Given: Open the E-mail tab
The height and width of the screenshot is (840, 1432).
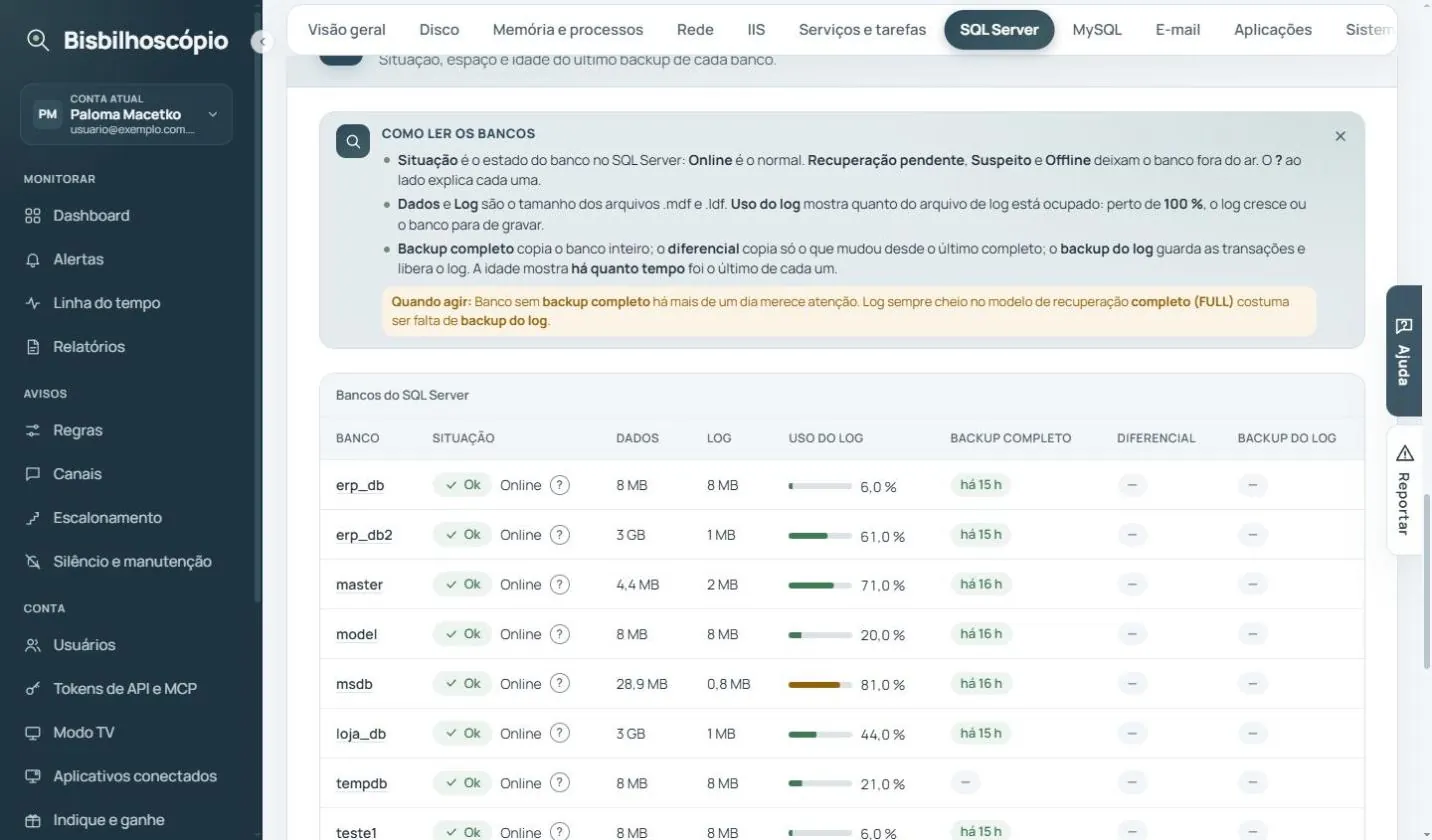Looking at the screenshot, I should tap(1177, 29).
